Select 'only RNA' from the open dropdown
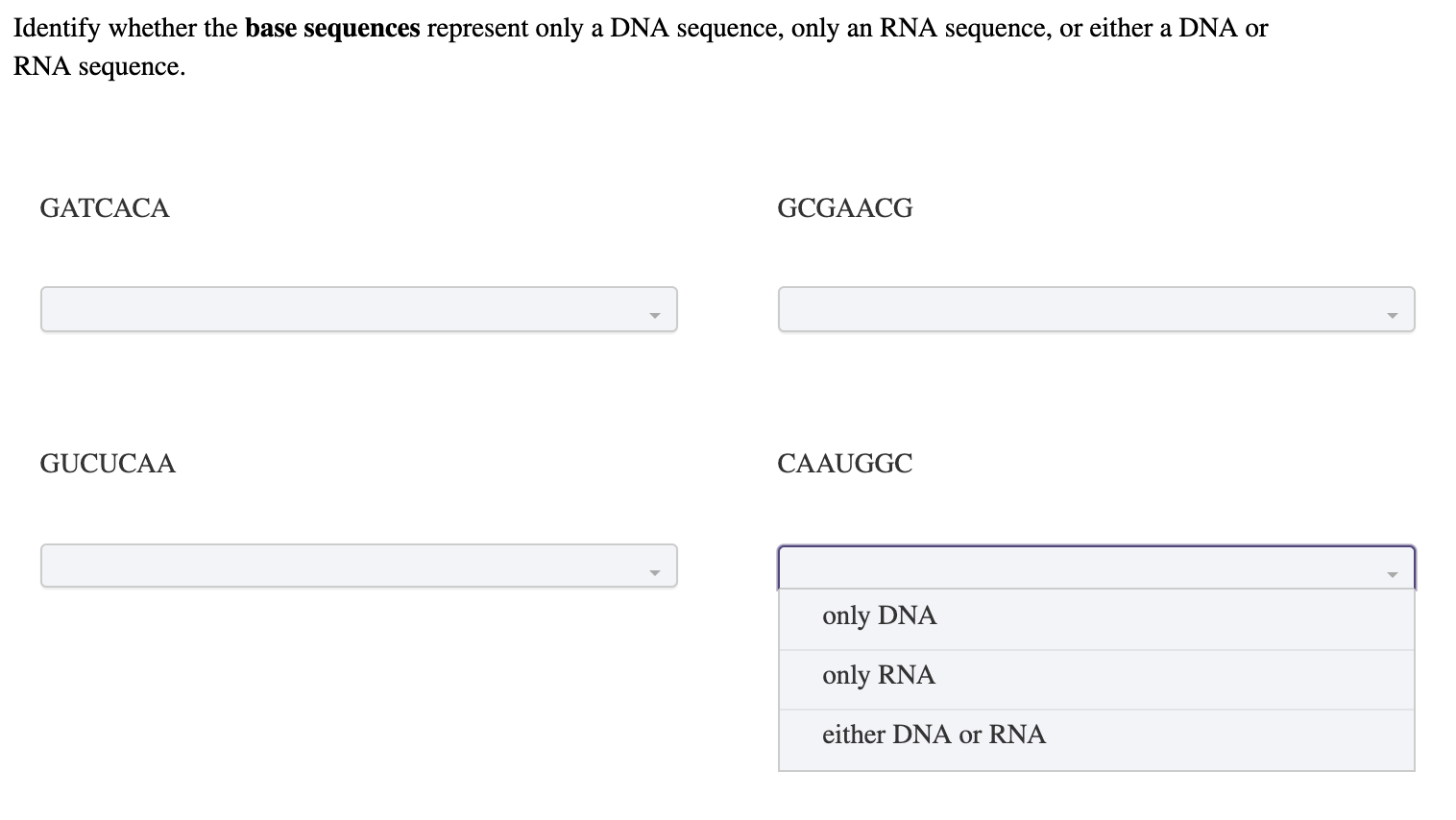The width and height of the screenshot is (1456, 820). 878,675
